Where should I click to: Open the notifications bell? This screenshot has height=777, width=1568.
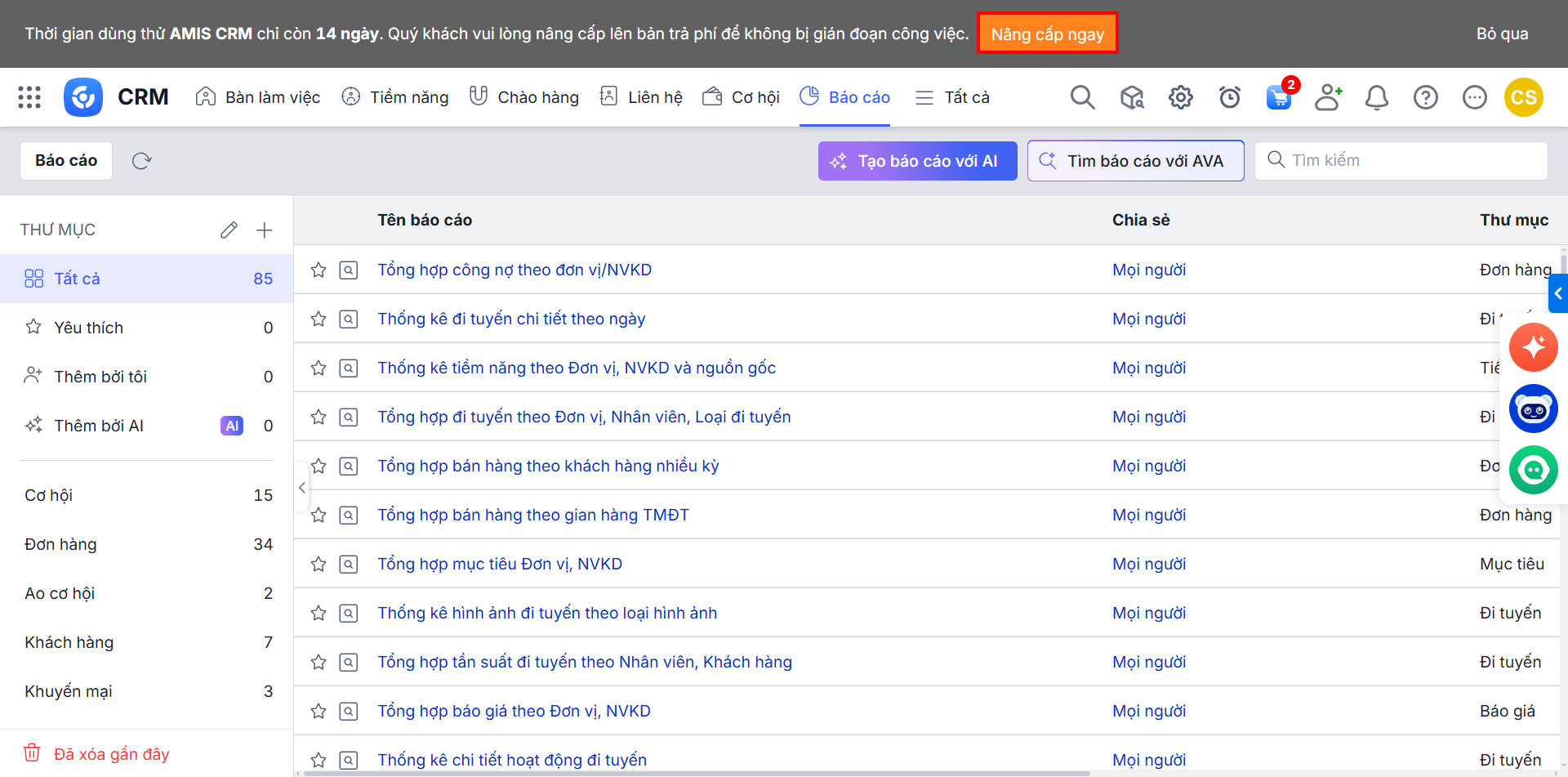pos(1376,97)
